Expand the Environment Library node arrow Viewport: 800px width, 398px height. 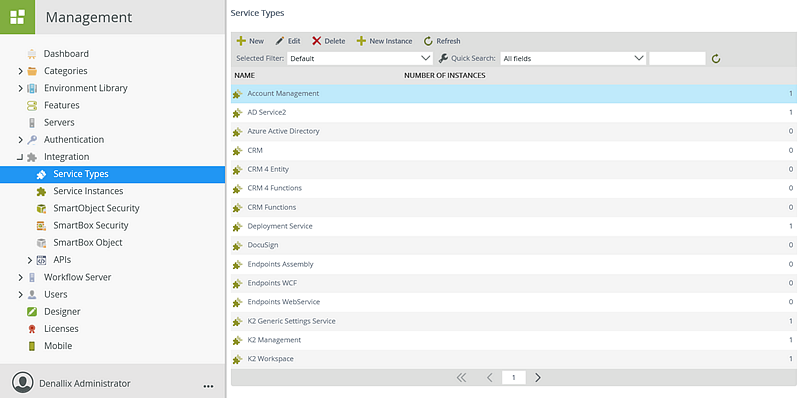20,88
